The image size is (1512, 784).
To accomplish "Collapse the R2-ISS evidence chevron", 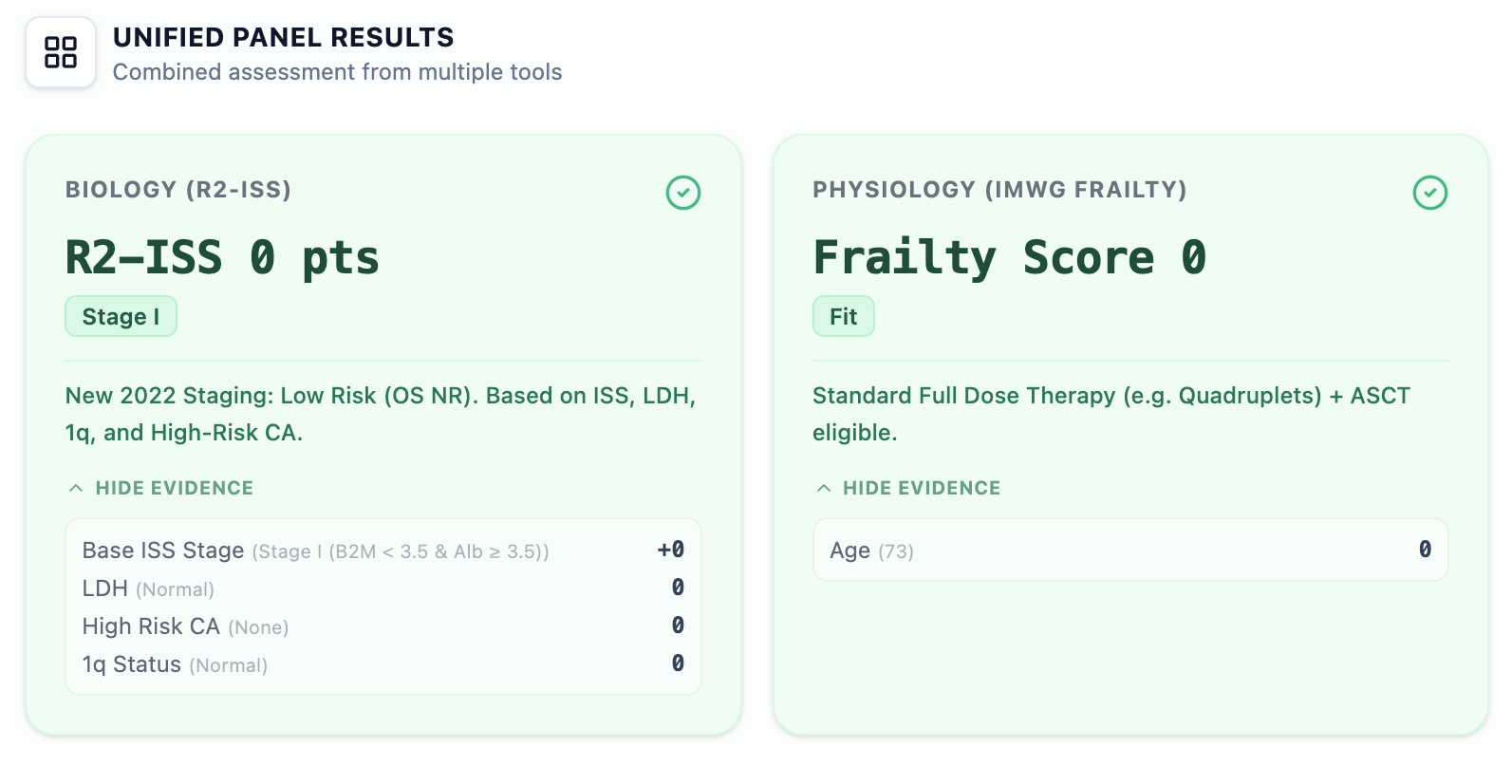I will pyautogui.click(x=76, y=488).
